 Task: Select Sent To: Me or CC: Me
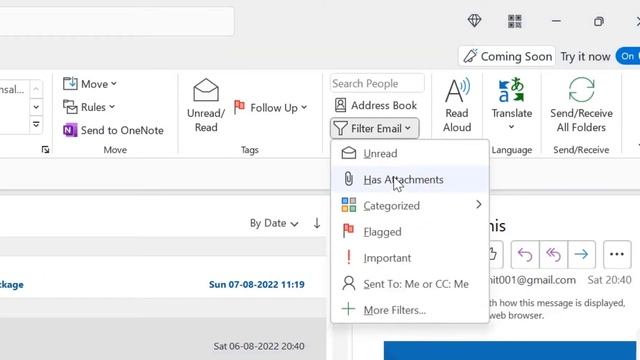tap(410, 284)
